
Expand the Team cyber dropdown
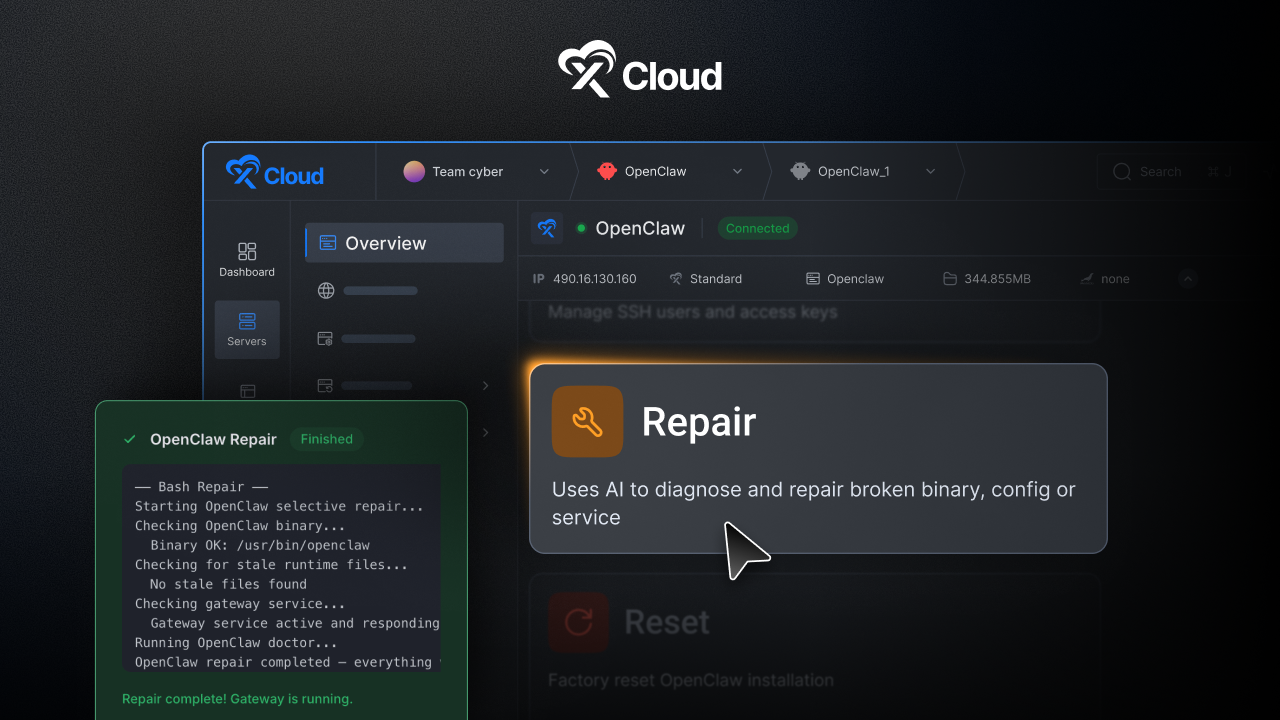click(x=544, y=171)
